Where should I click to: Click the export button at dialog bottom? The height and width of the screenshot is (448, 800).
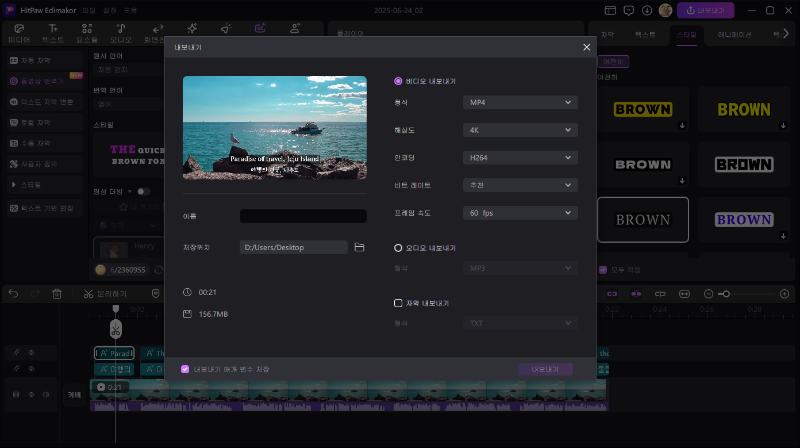click(545, 369)
